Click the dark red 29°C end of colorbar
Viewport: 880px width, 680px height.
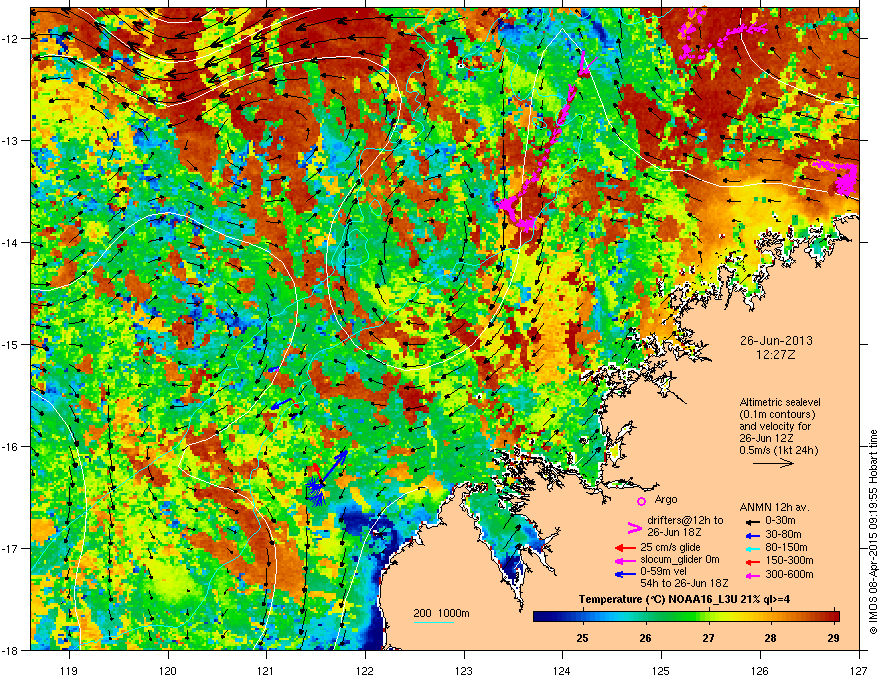tap(835, 617)
